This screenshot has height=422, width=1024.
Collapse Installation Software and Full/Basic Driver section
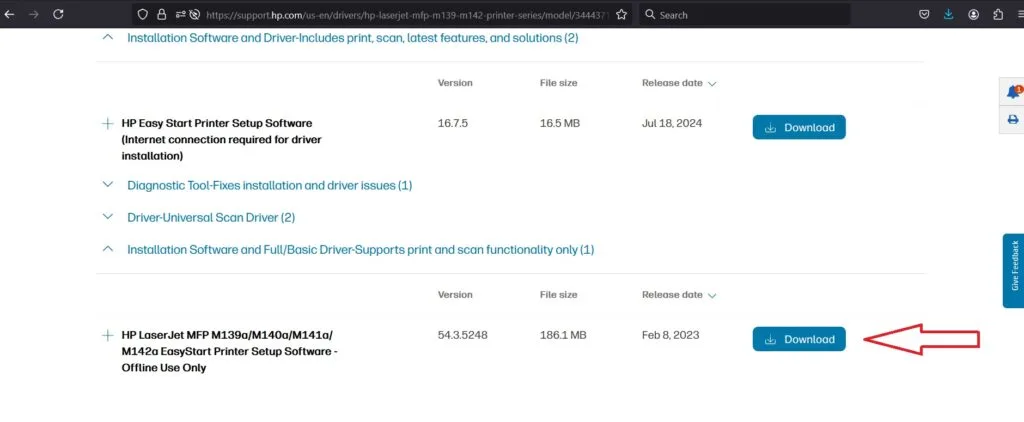pos(108,249)
